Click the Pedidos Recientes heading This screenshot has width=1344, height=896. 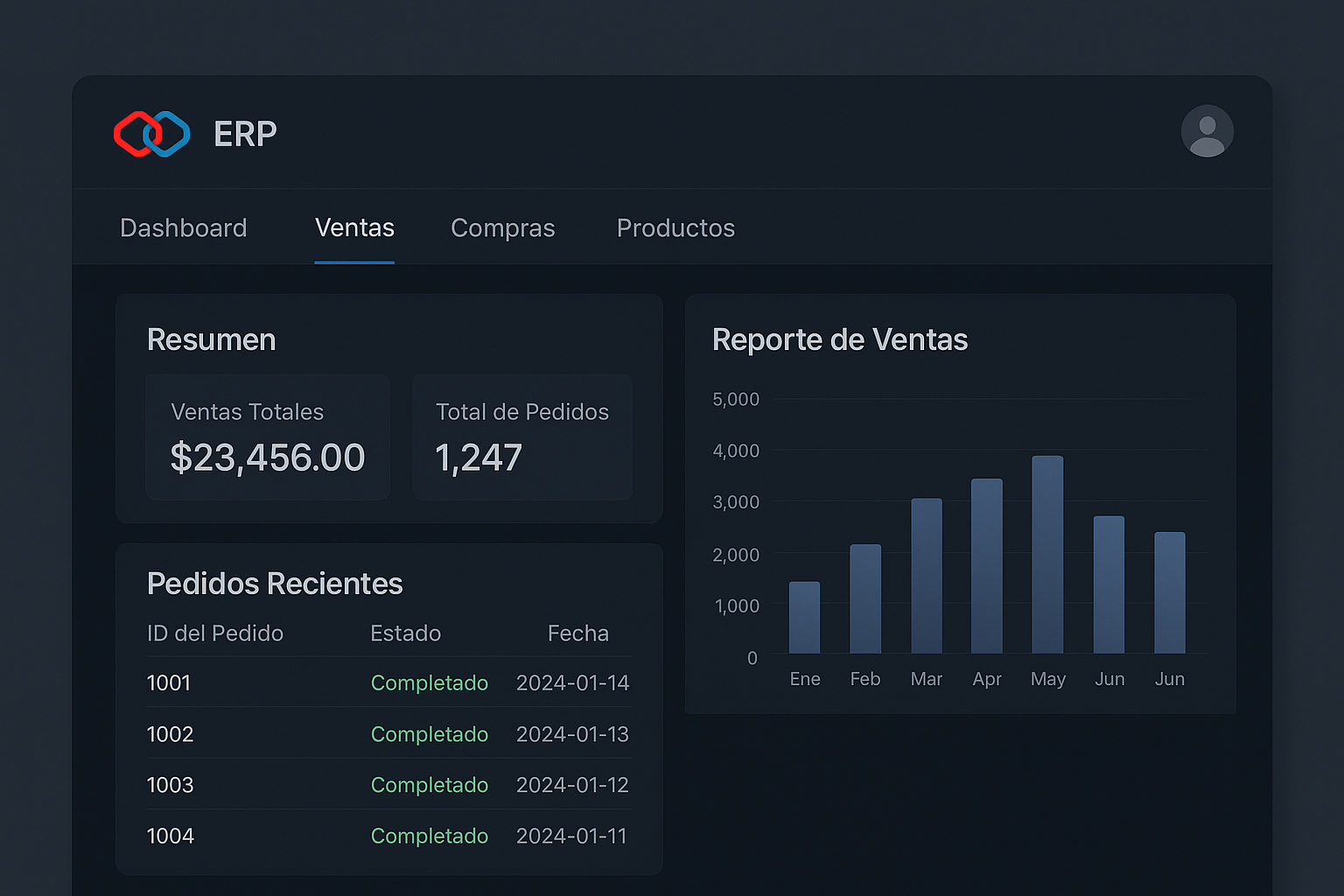pos(274,583)
